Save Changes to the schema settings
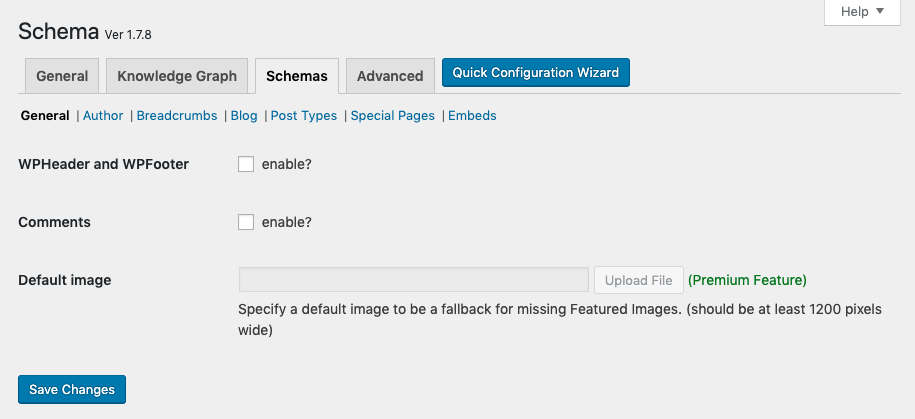The image size is (915, 419). pos(72,389)
